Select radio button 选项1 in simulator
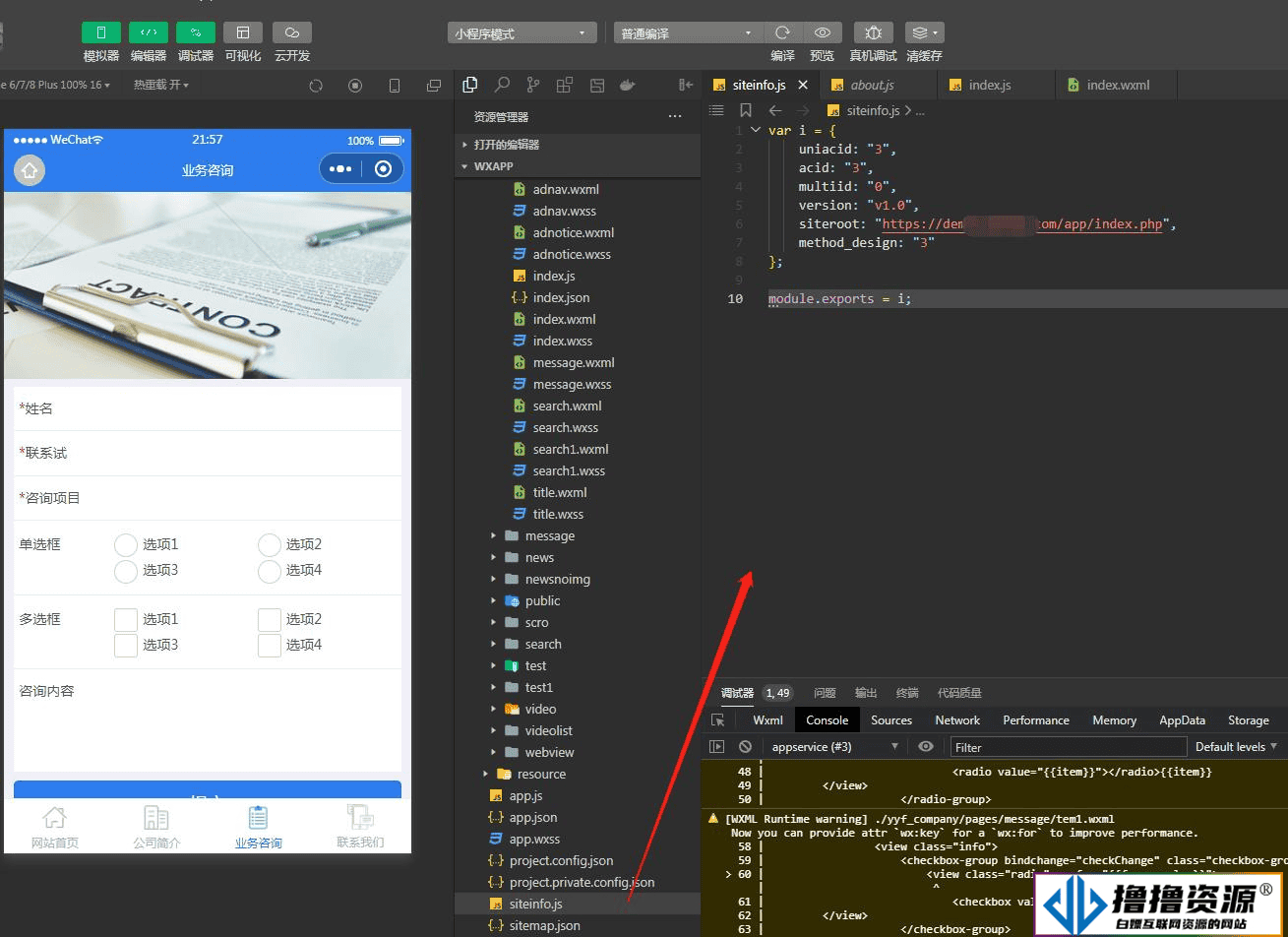Screen dimensions: 1288x937 126,545
